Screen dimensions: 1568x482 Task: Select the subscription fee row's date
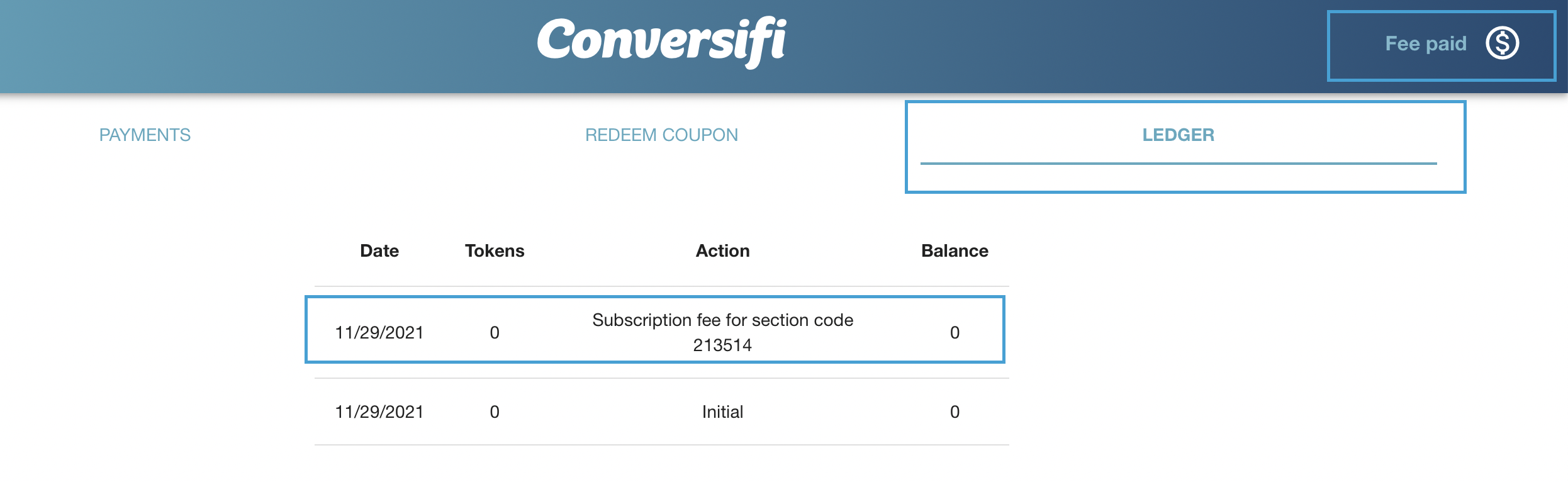pyautogui.click(x=379, y=332)
